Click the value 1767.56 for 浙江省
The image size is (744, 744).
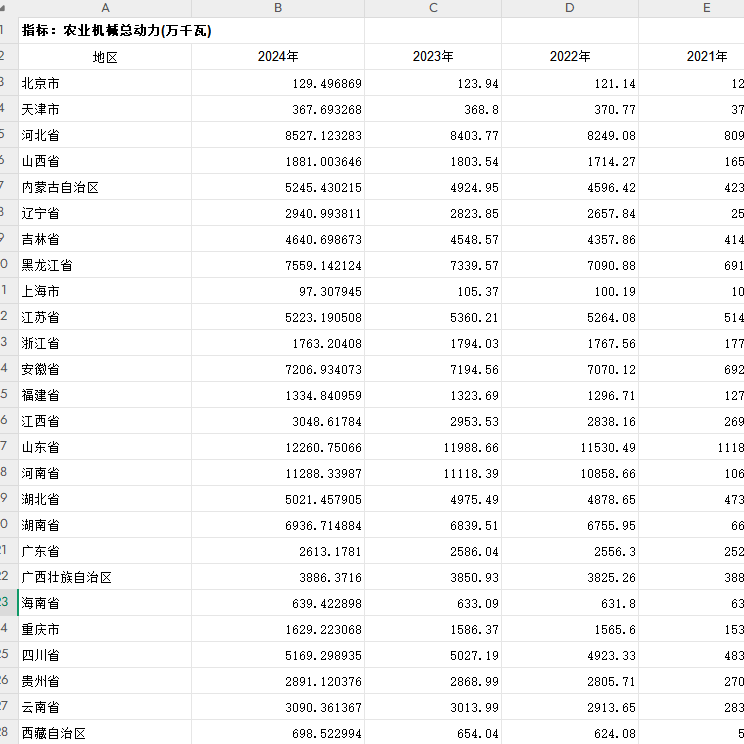570,343
